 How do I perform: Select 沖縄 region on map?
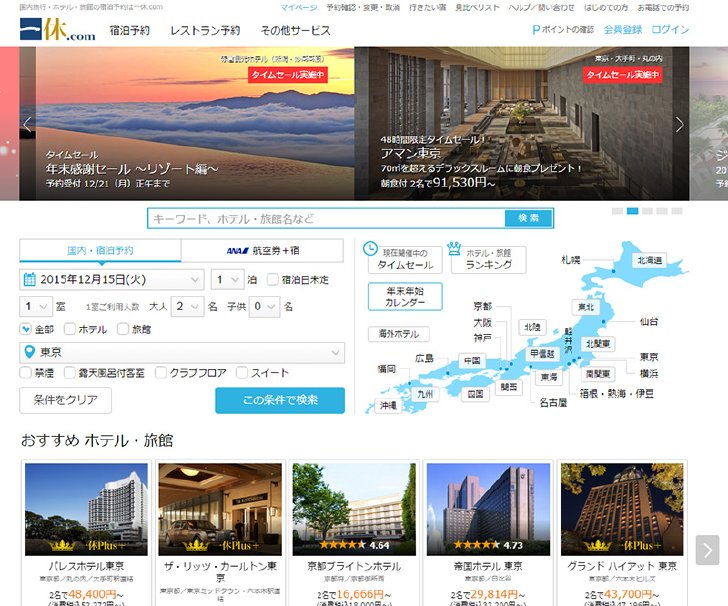coord(388,405)
